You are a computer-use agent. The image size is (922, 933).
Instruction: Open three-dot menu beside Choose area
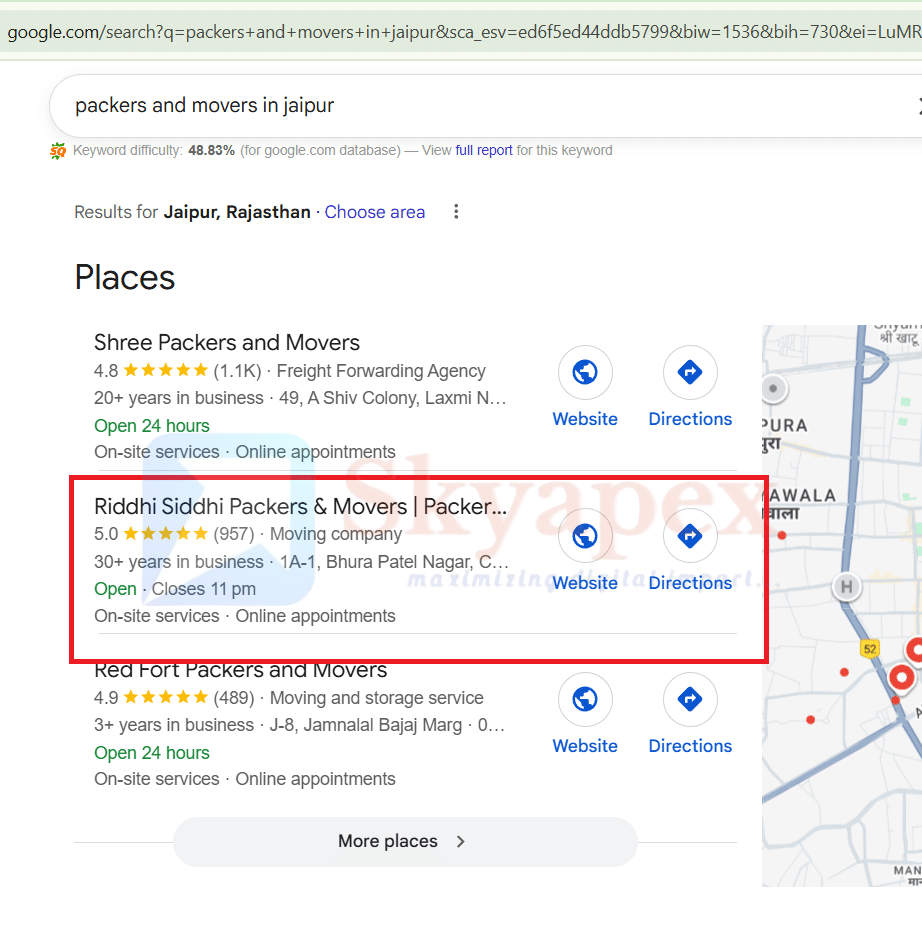[456, 212]
